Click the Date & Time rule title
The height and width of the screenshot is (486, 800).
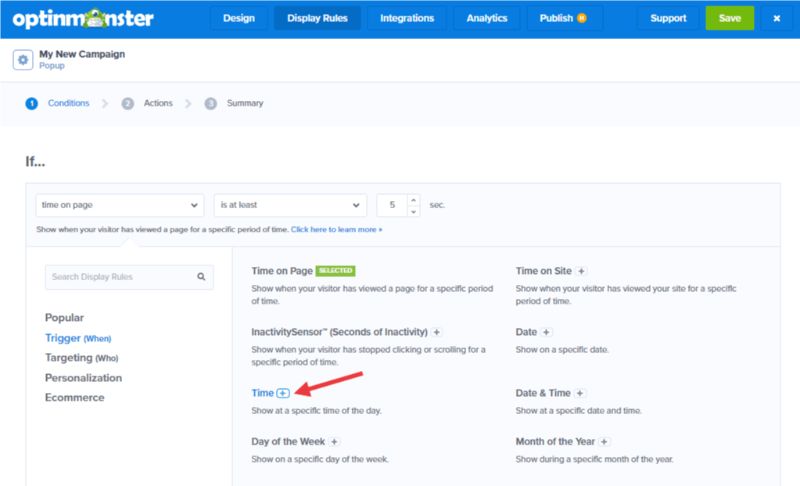click(x=543, y=393)
